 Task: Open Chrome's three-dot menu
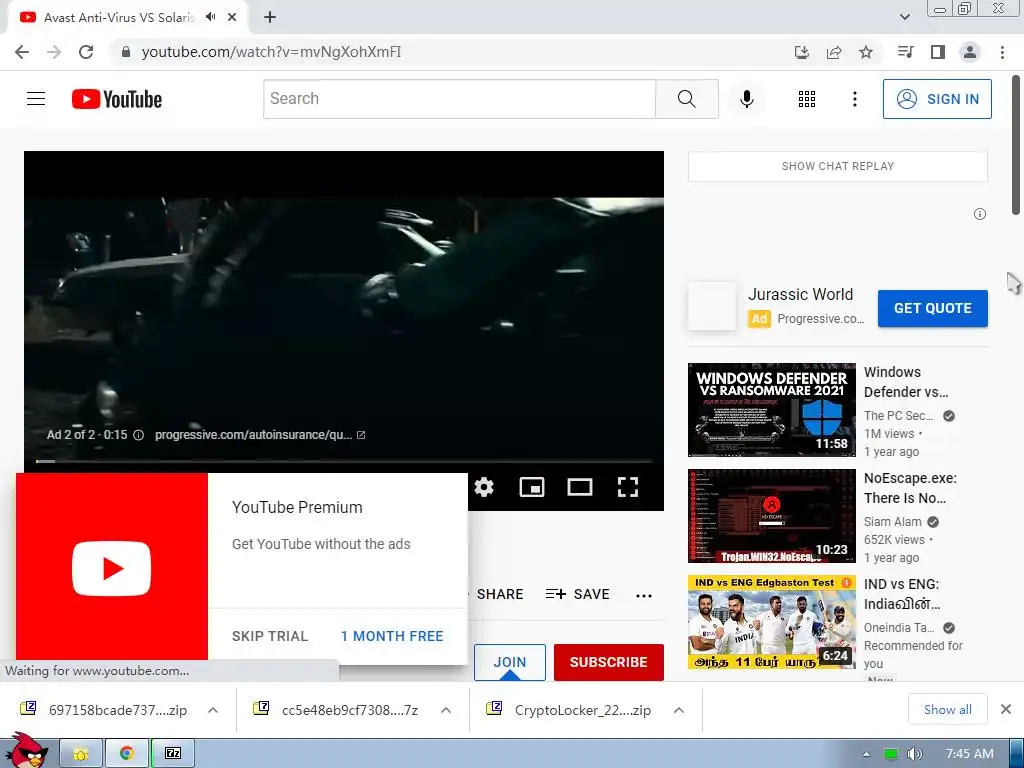1002,52
